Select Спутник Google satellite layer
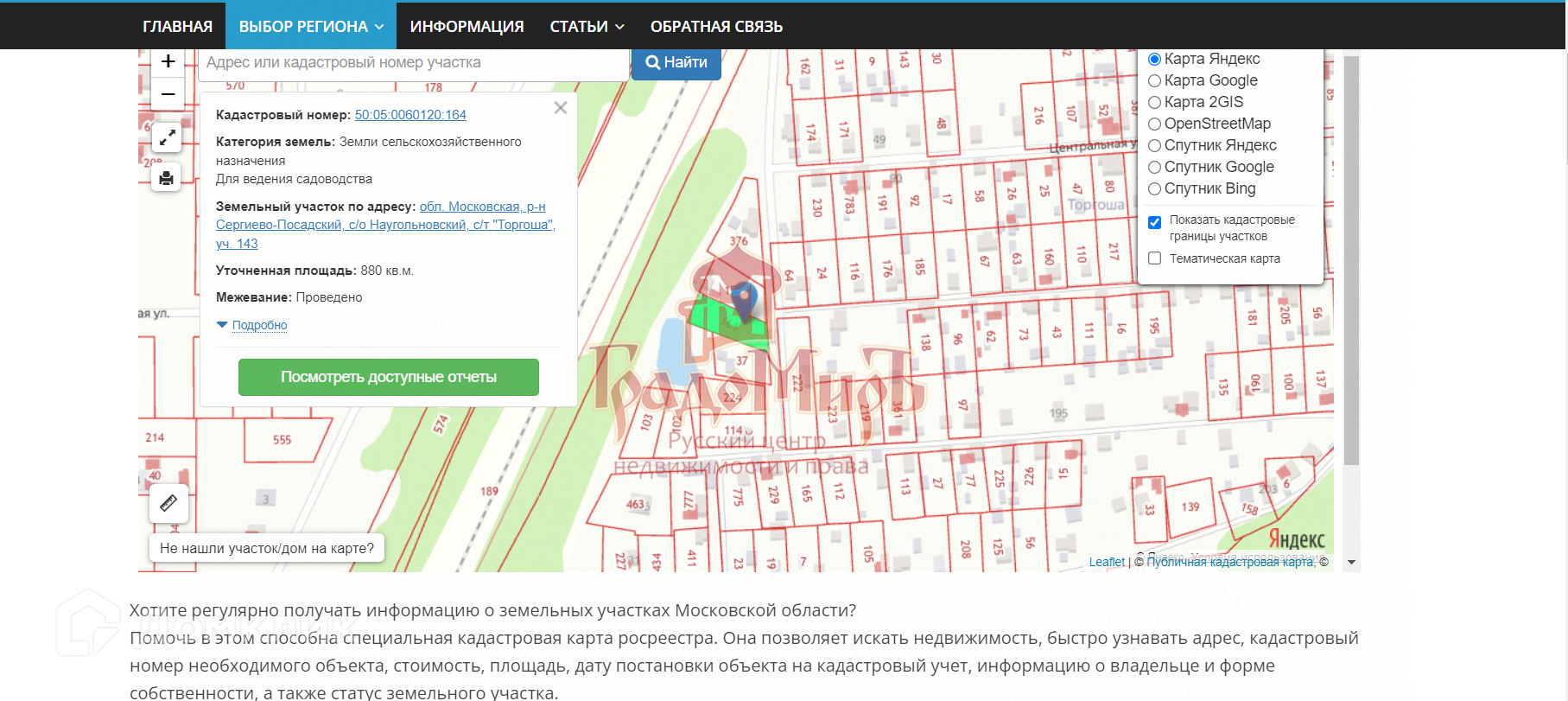The image size is (1568, 701). pyautogui.click(x=1154, y=167)
